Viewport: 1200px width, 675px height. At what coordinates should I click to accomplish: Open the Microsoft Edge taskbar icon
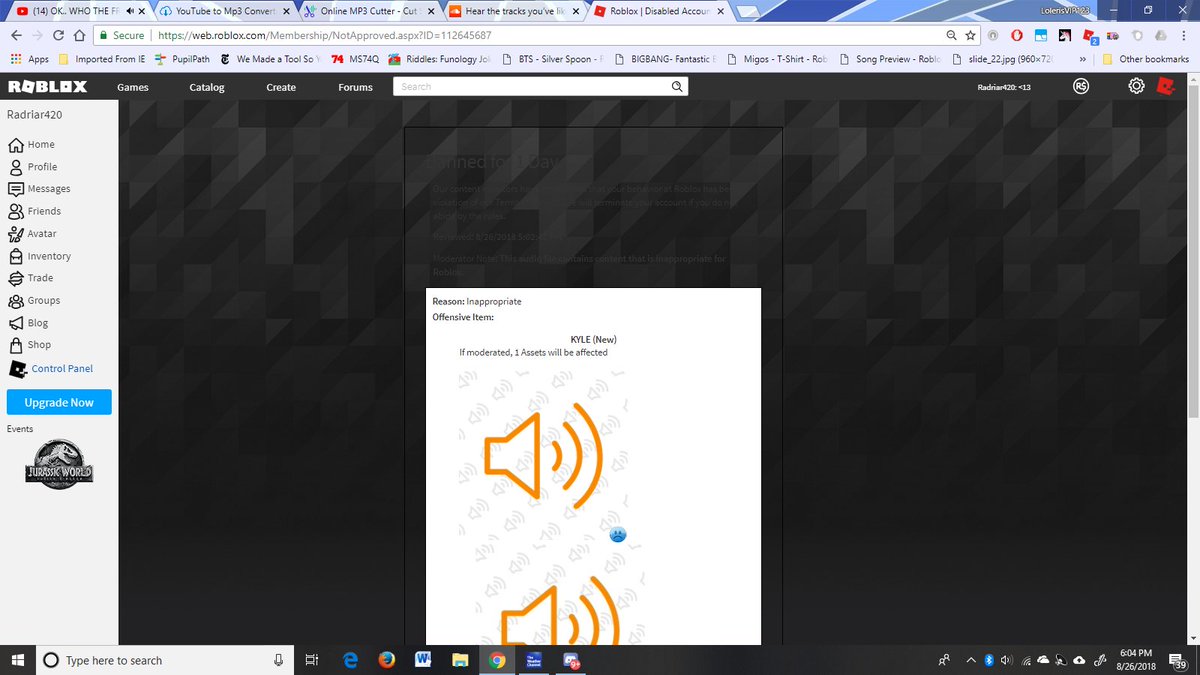(x=350, y=660)
